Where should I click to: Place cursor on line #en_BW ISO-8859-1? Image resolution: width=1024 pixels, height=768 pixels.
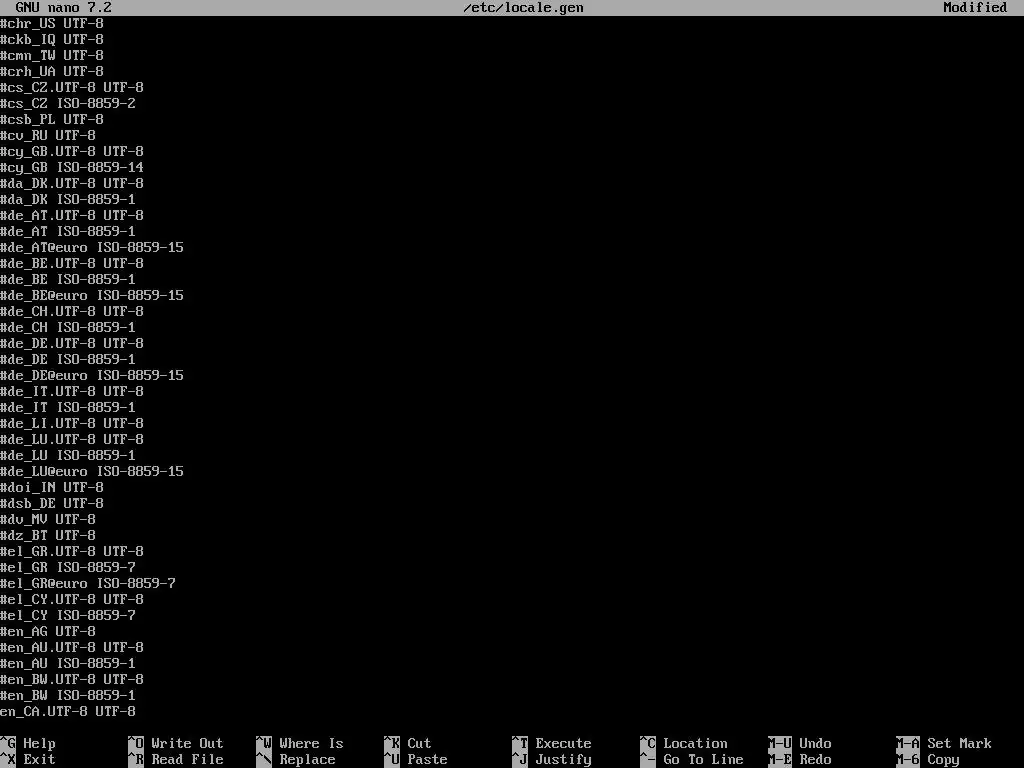[68, 696]
